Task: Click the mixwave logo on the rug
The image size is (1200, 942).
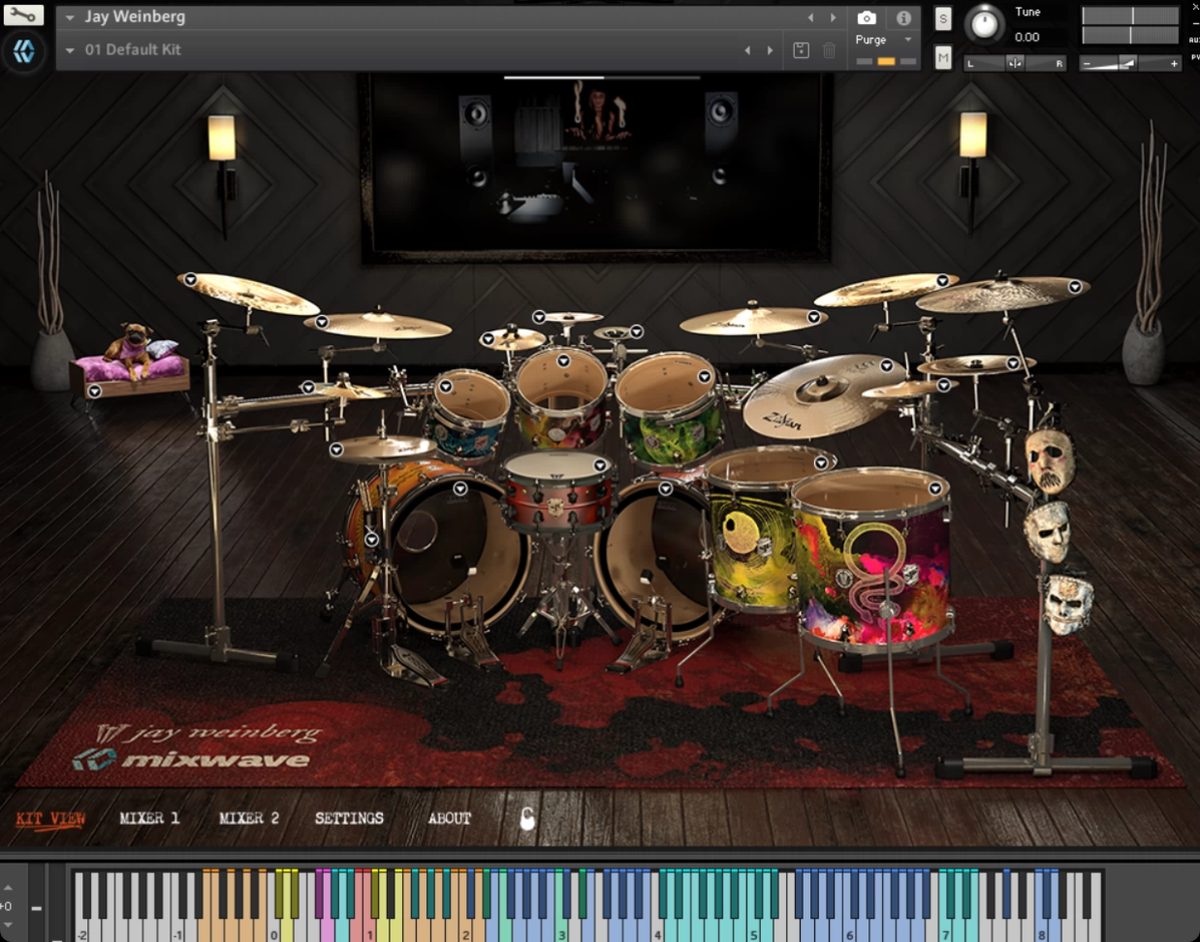Action: (x=191, y=759)
